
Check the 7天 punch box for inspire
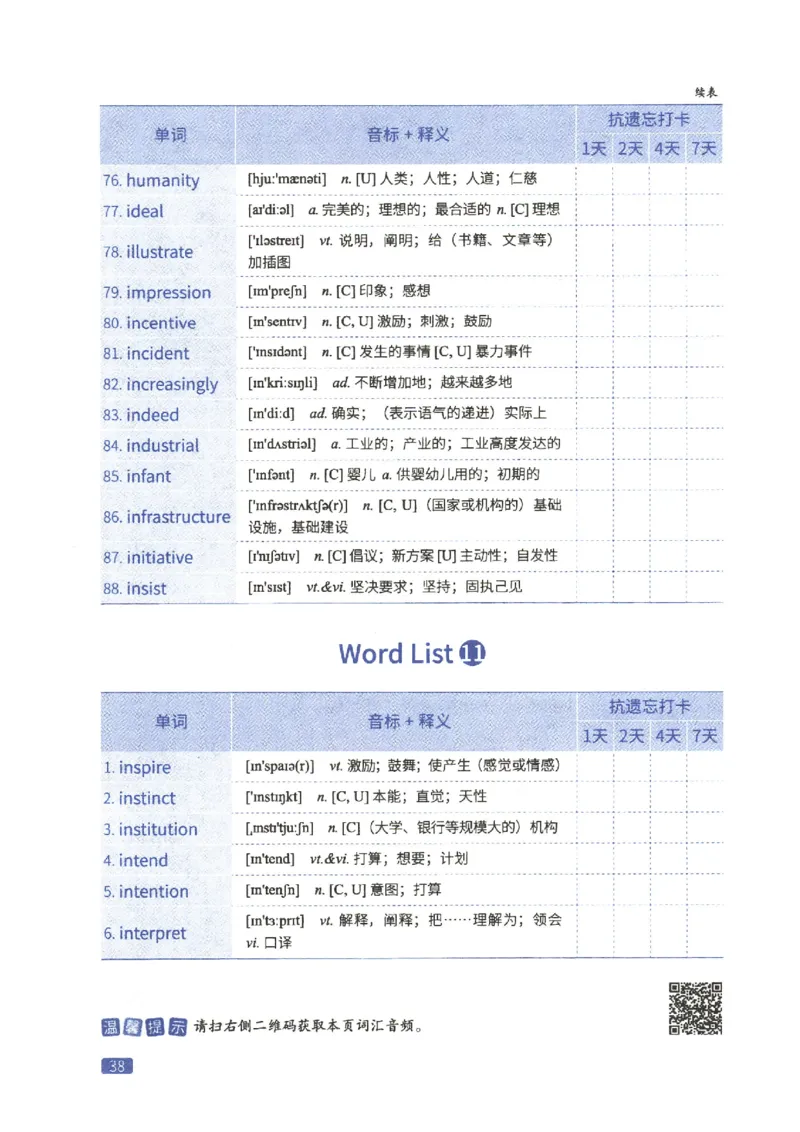(x=704, y=767)
